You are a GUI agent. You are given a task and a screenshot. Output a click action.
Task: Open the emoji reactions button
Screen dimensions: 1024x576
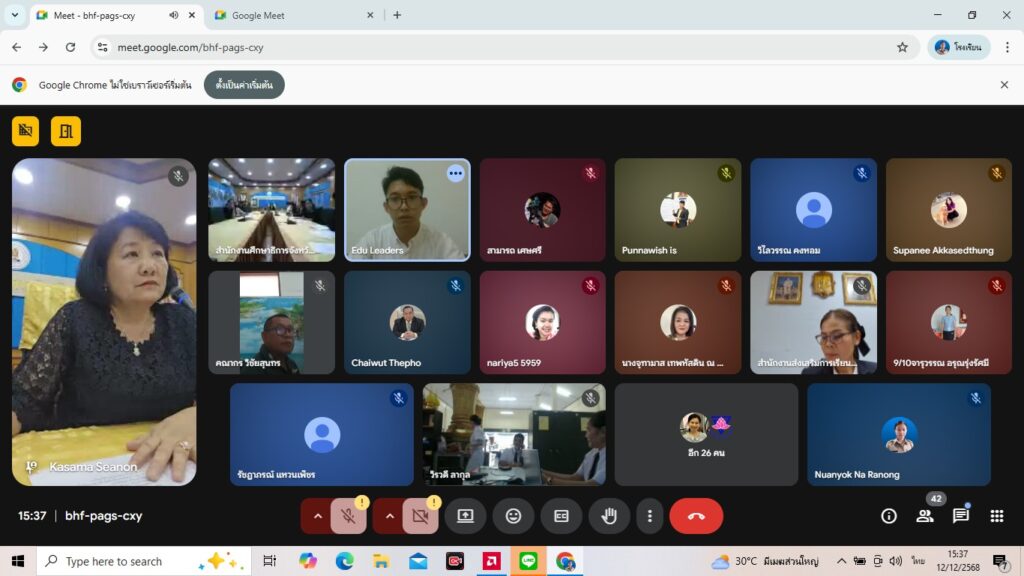(x=513, y=516)
